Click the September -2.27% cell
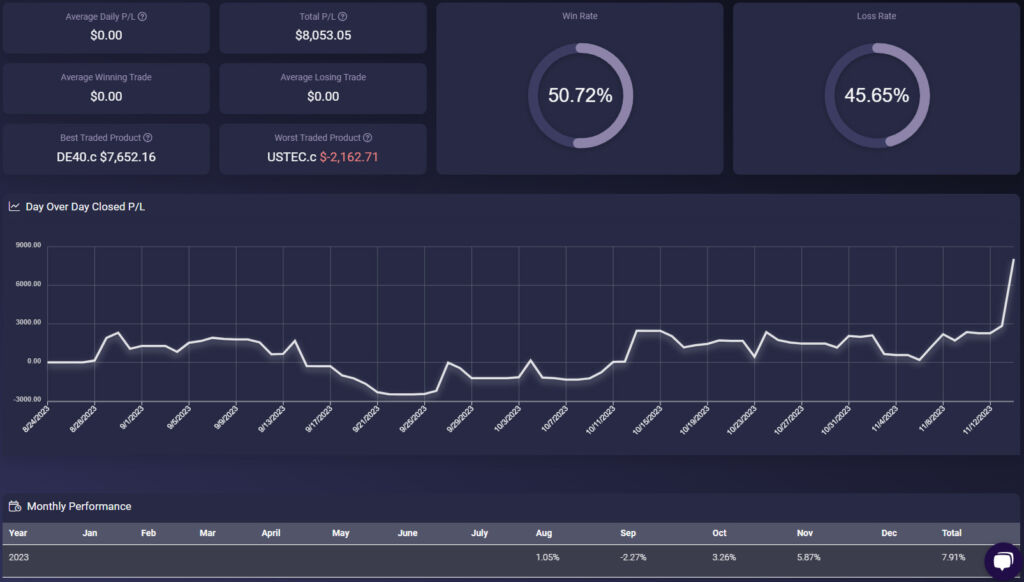 [633, 557]
